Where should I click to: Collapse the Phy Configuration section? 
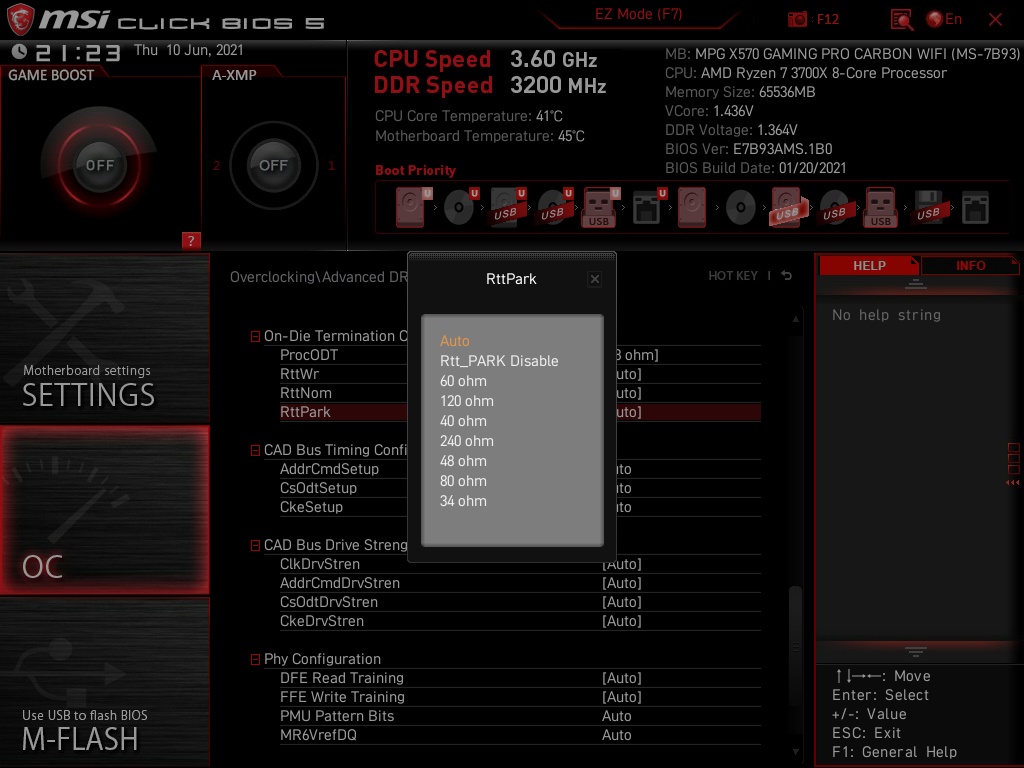[255, 660]
